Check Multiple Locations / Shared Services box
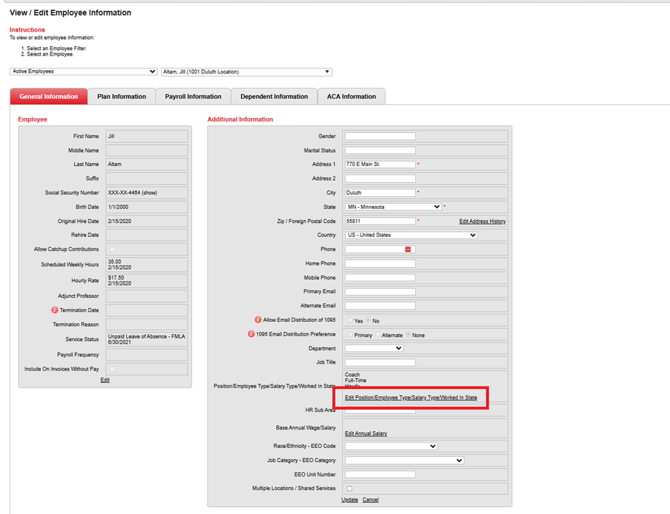Screen dimensions: 670x514 point(349,489)
